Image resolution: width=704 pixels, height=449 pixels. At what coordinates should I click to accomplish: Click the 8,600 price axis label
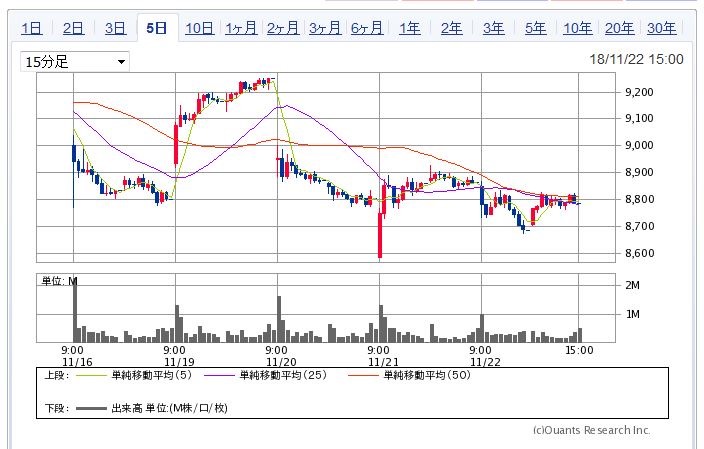639,253
